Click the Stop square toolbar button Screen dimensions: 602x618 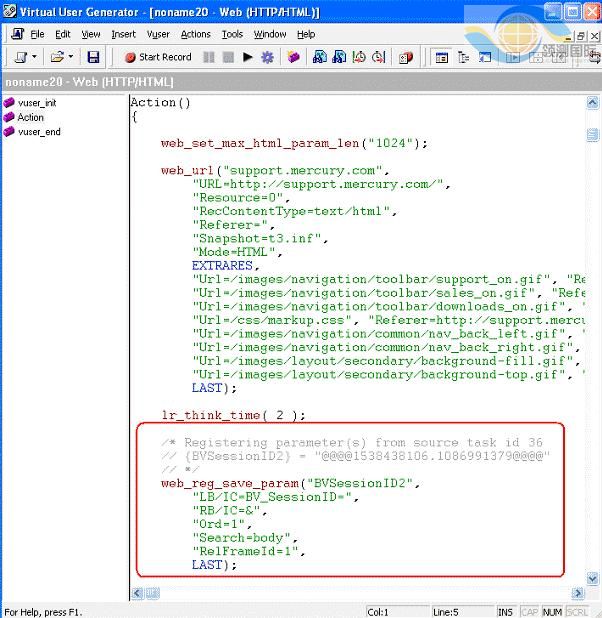point(228,58)
